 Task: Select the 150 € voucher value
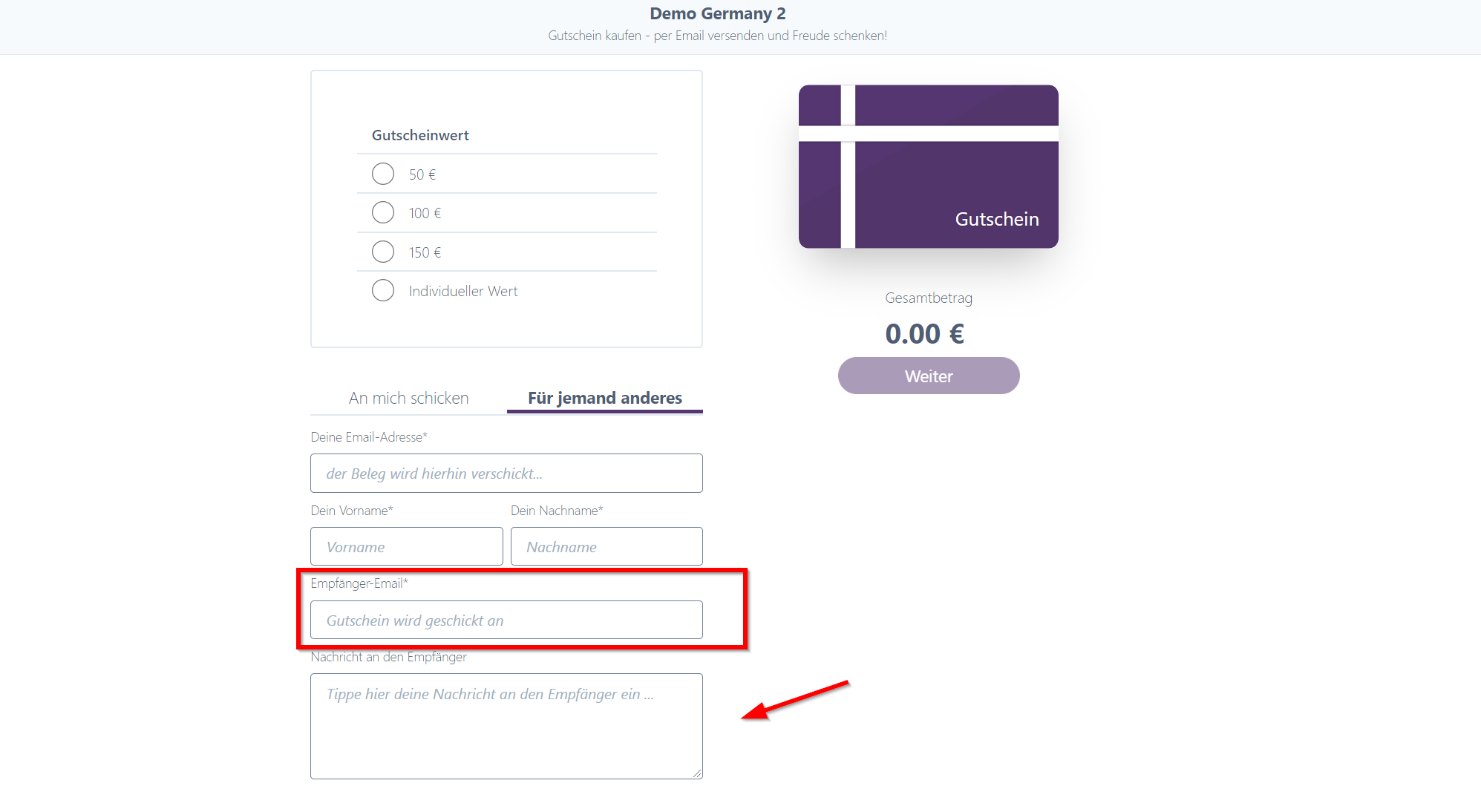[x=383, y=252]
